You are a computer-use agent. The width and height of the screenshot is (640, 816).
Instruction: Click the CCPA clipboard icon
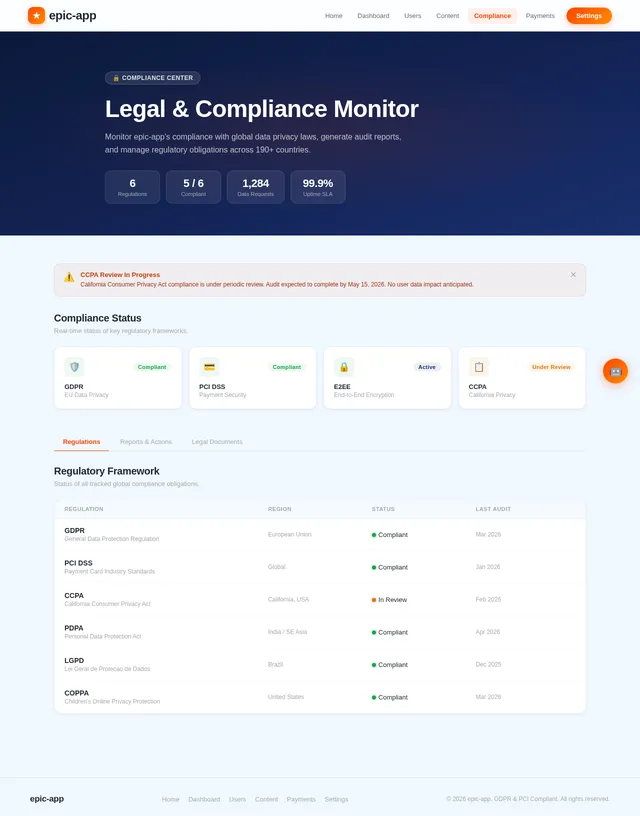point(479,367)
